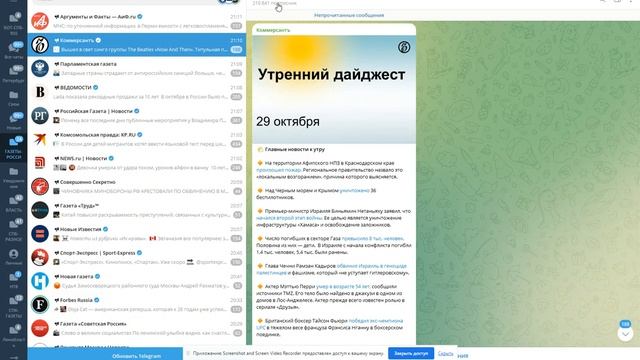The height and width of the screenshot is (360, 640).
Task: Open the «Forbes Russia» chat
Action: 137,304
